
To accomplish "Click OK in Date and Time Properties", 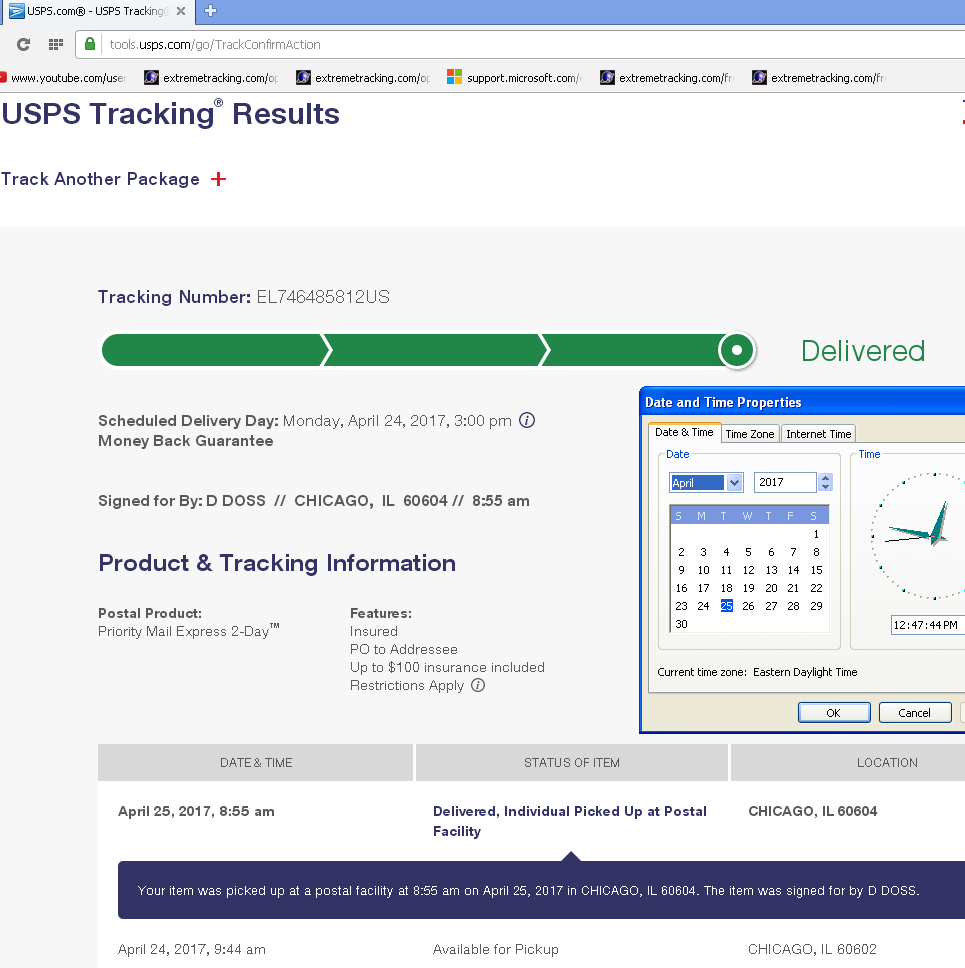I will point(833,712).
